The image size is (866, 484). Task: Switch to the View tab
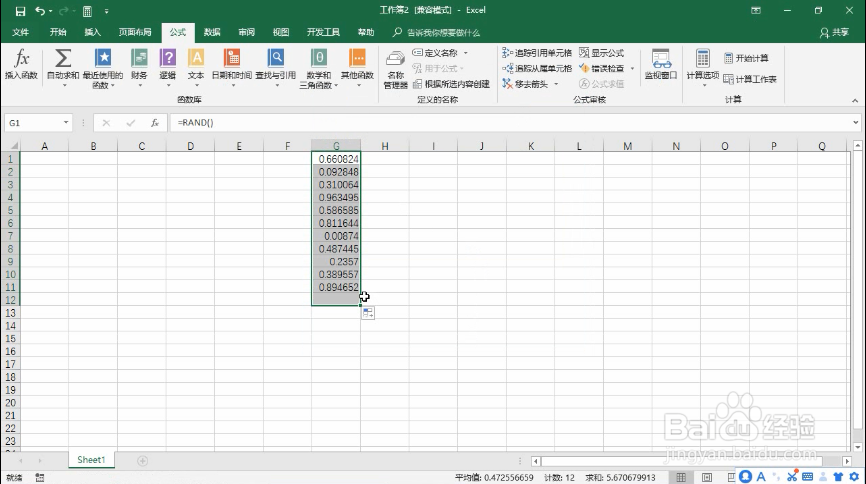tap(281, 33)
